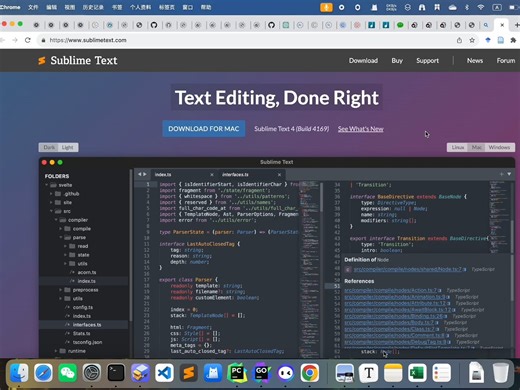Open a new tab with the plus button
The height and width of the screenshot is (390, 520).
point(517,25)
